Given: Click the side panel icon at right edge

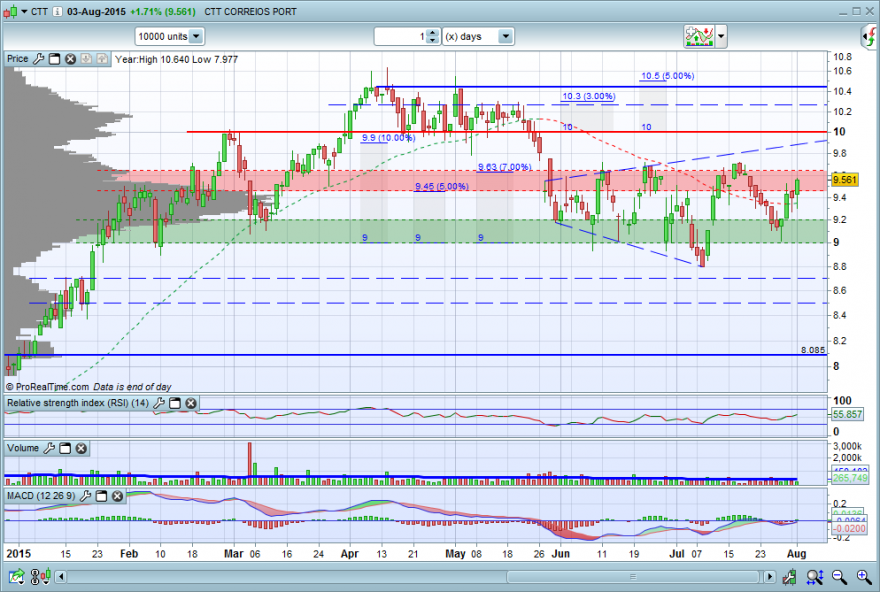Looking at the screenshot, I should tap(870, 36).
